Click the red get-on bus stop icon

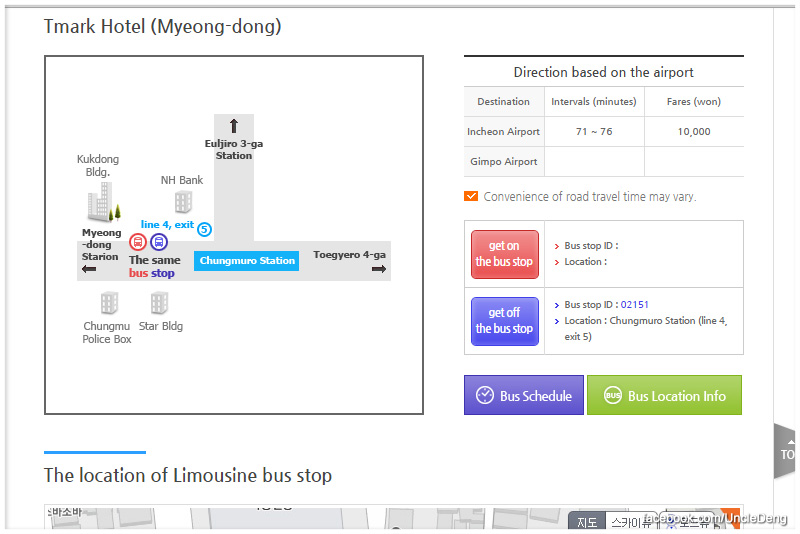(x=138, y=242)
